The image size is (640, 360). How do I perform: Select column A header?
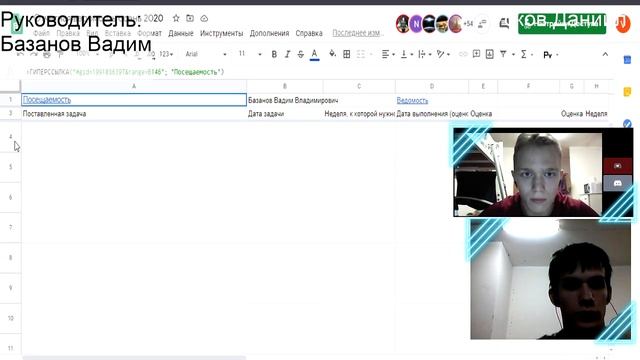tap(134, 86)
